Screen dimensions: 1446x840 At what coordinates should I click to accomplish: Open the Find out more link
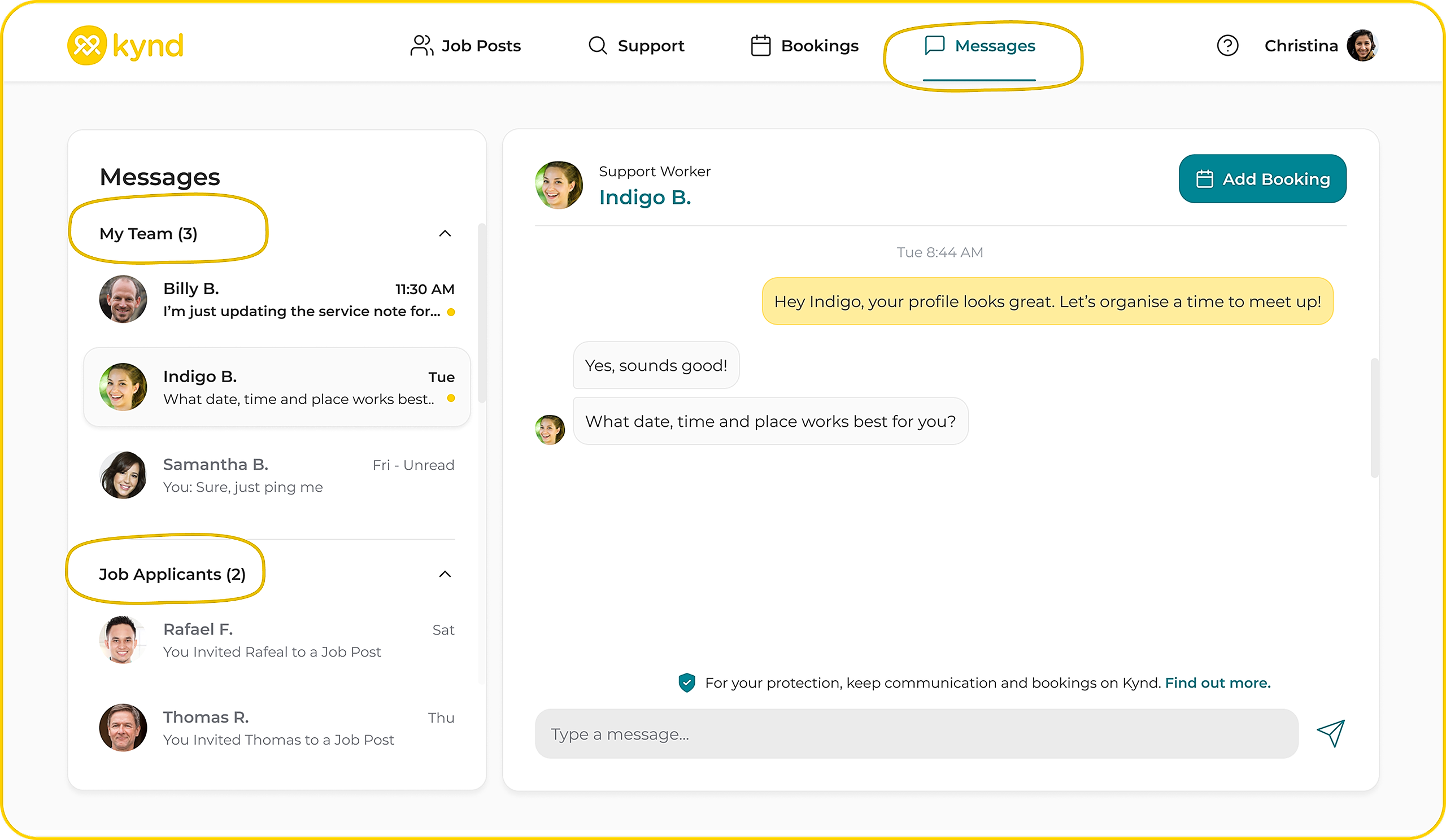pos(1217,683)
